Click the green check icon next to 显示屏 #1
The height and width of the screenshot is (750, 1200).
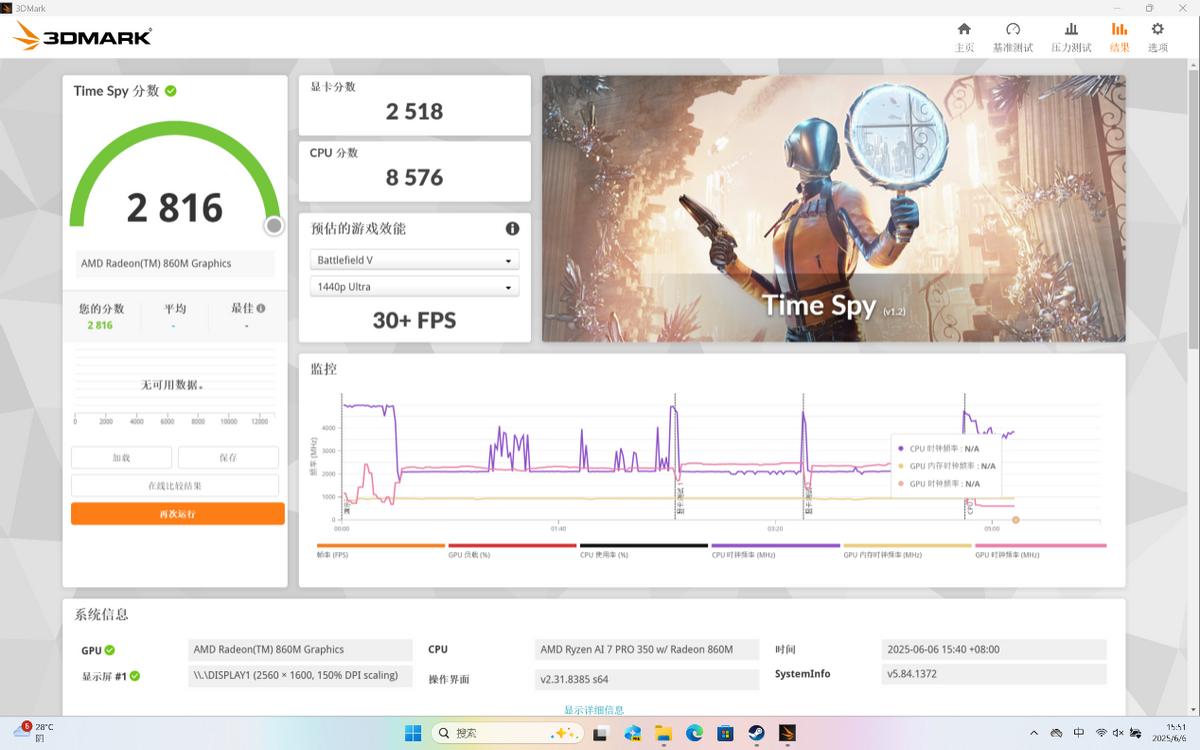click(134, 676)
